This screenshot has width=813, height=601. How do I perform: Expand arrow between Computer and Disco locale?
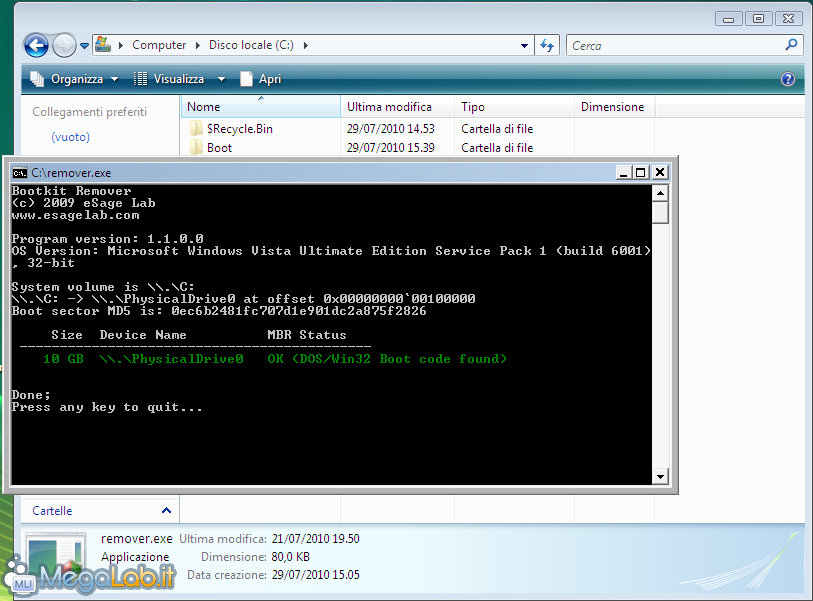coord(198,46)
